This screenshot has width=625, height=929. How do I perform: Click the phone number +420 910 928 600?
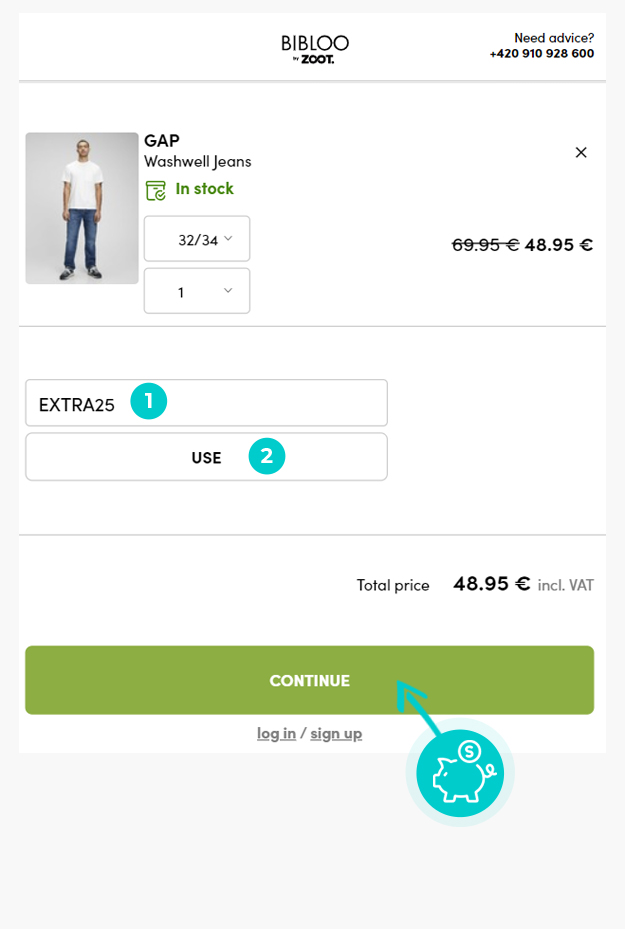tap(541, 54)
